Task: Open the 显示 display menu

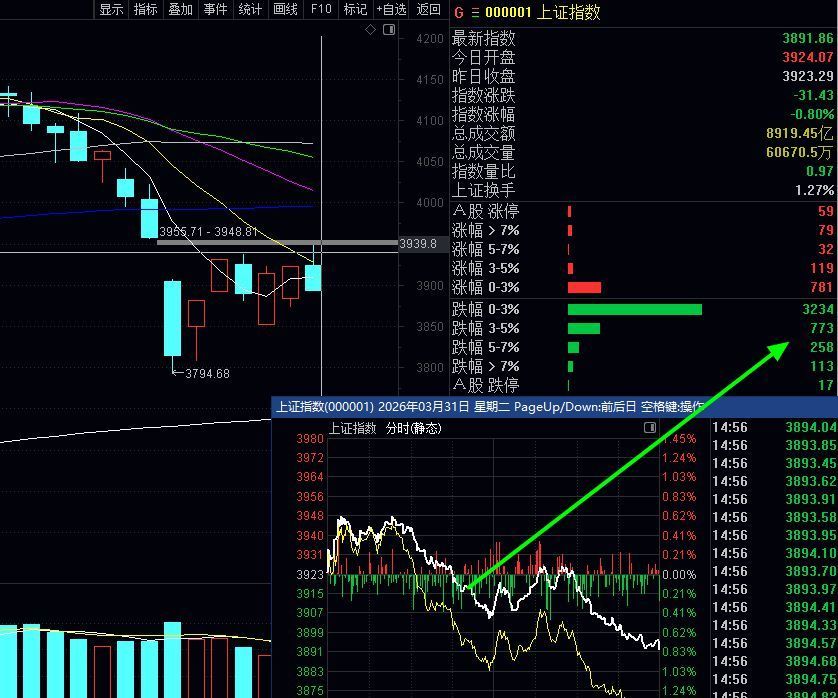Action: coord(111,9)
